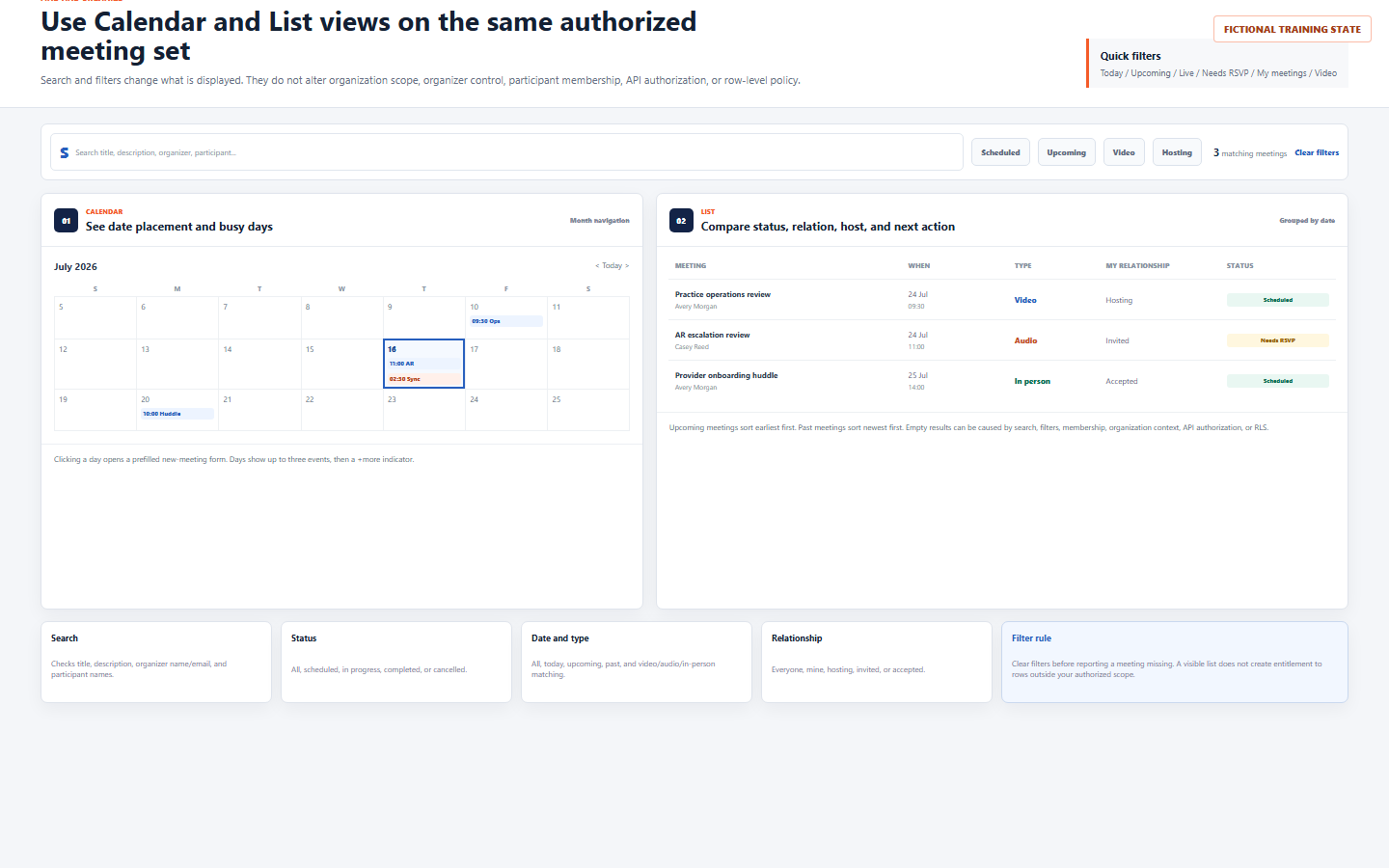The width and height of the screenshot is (1389, 868).
Task: Open the Filter rule info card
Action: tap(1175, 662)
